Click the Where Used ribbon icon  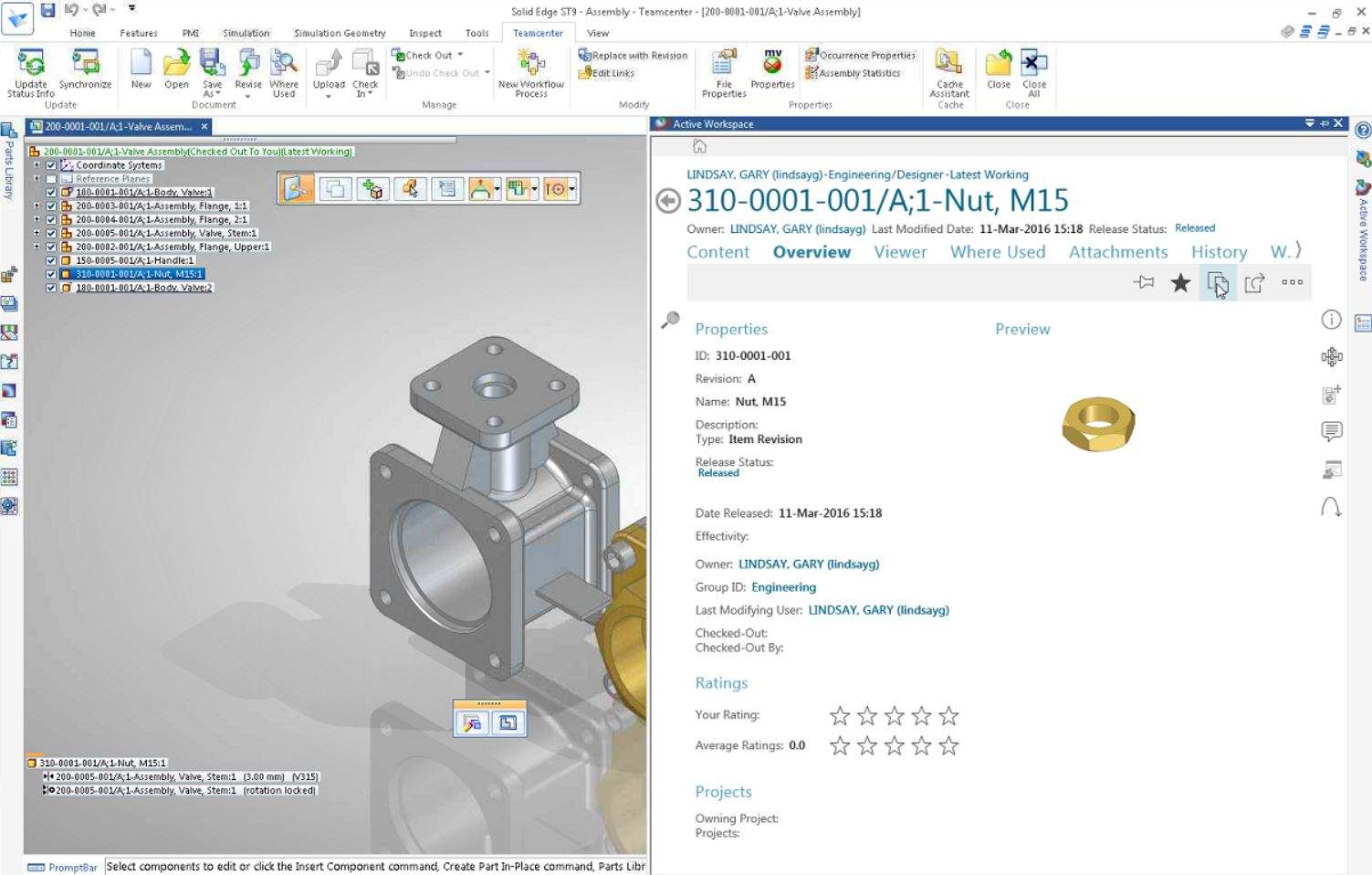pos(284,73)
